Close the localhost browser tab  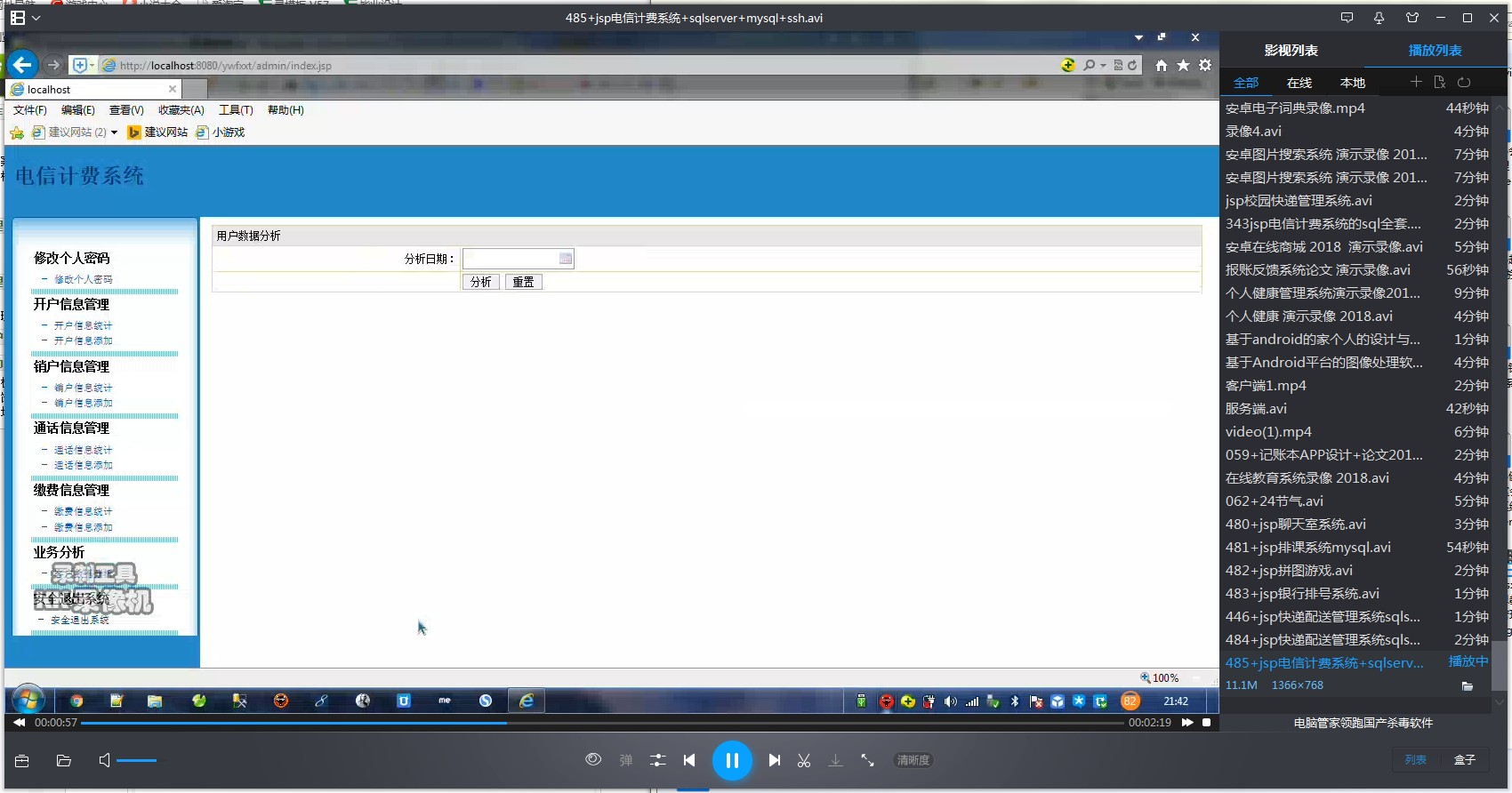point(173,89)
